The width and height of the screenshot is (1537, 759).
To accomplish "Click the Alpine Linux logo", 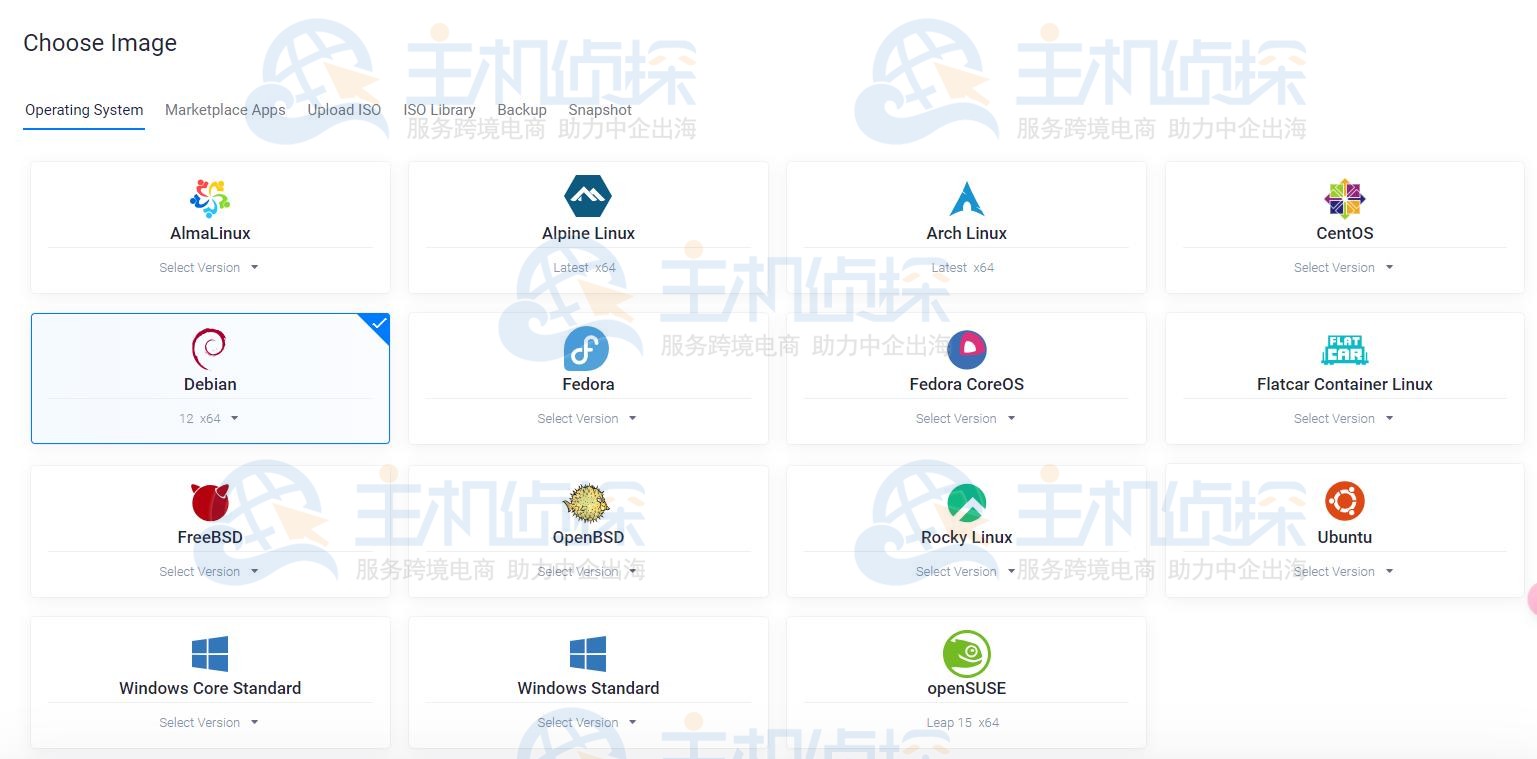I will [x=588, y=195].
